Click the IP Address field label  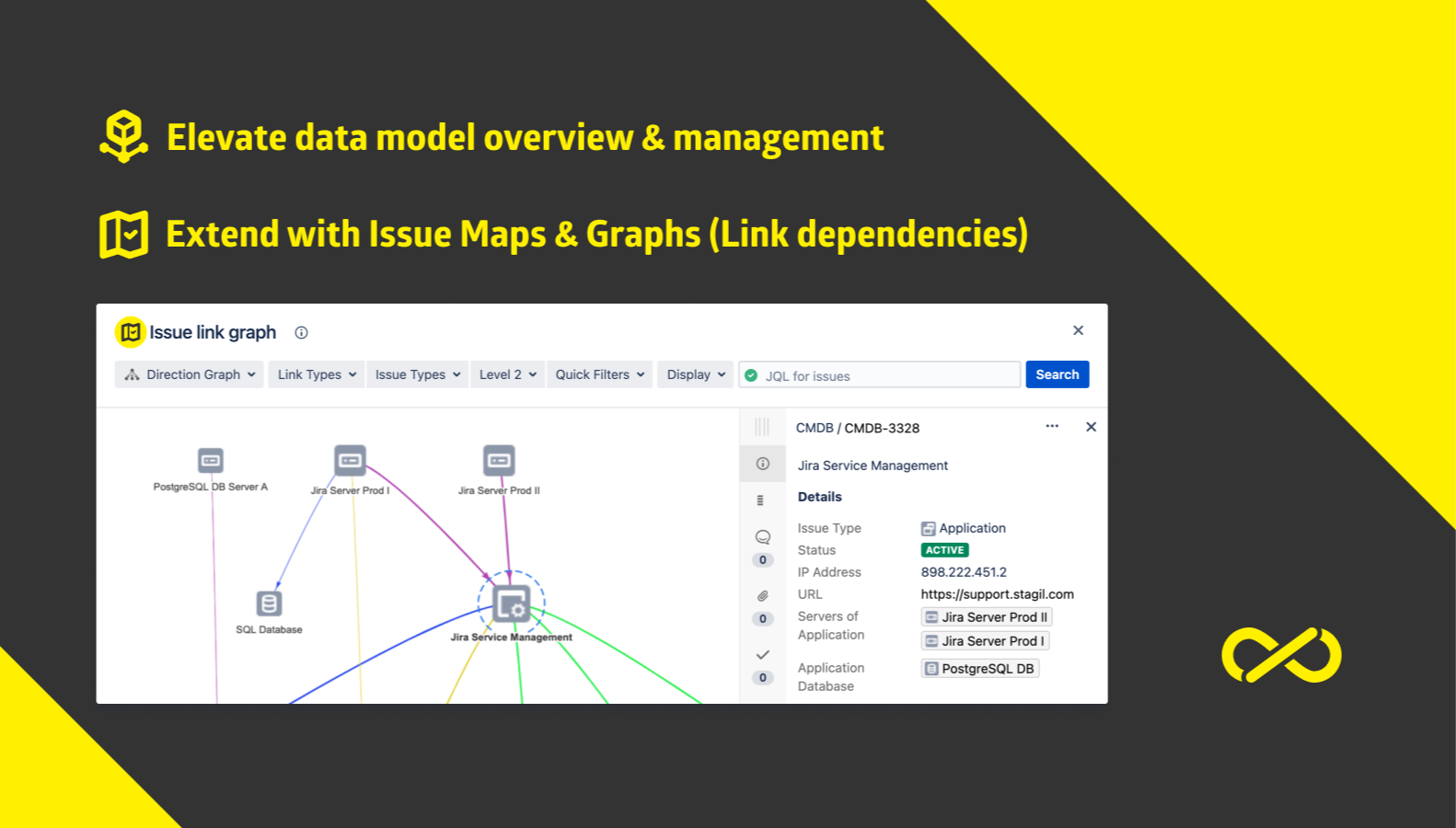point(829,572)
